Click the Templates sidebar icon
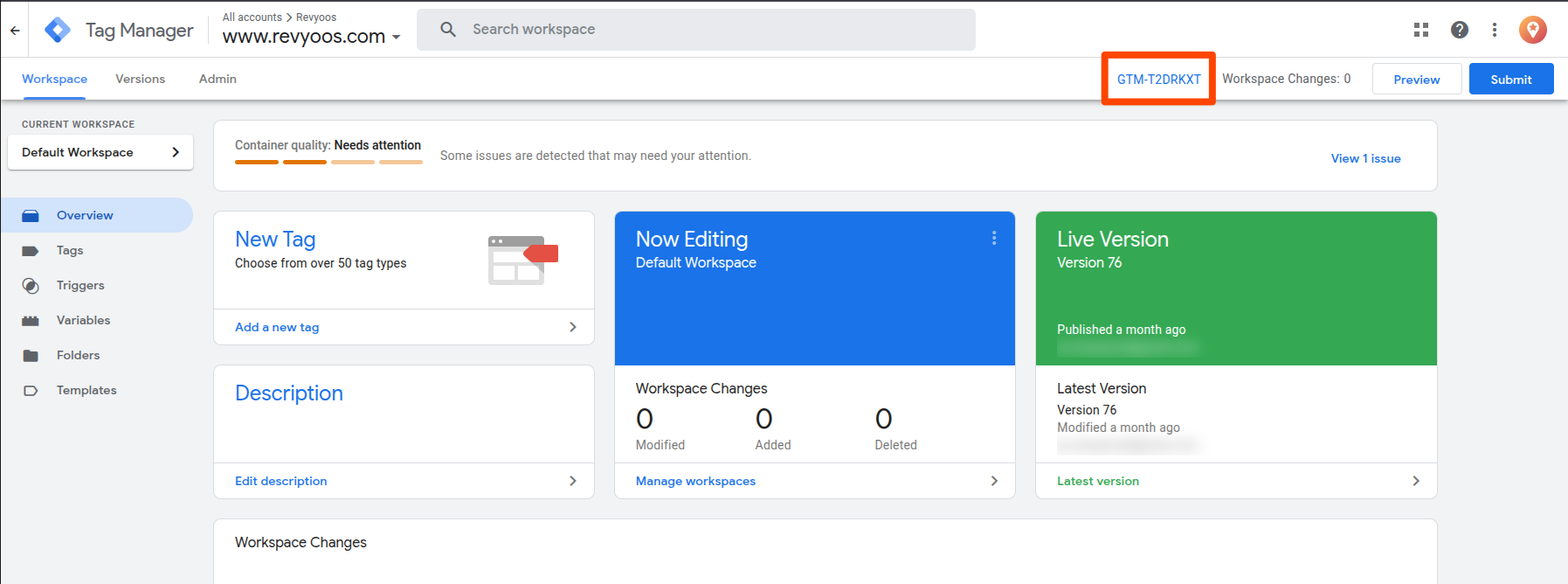Image resolution: width=1568 pixels, height=584 pixels. click(x=31, y=391)
